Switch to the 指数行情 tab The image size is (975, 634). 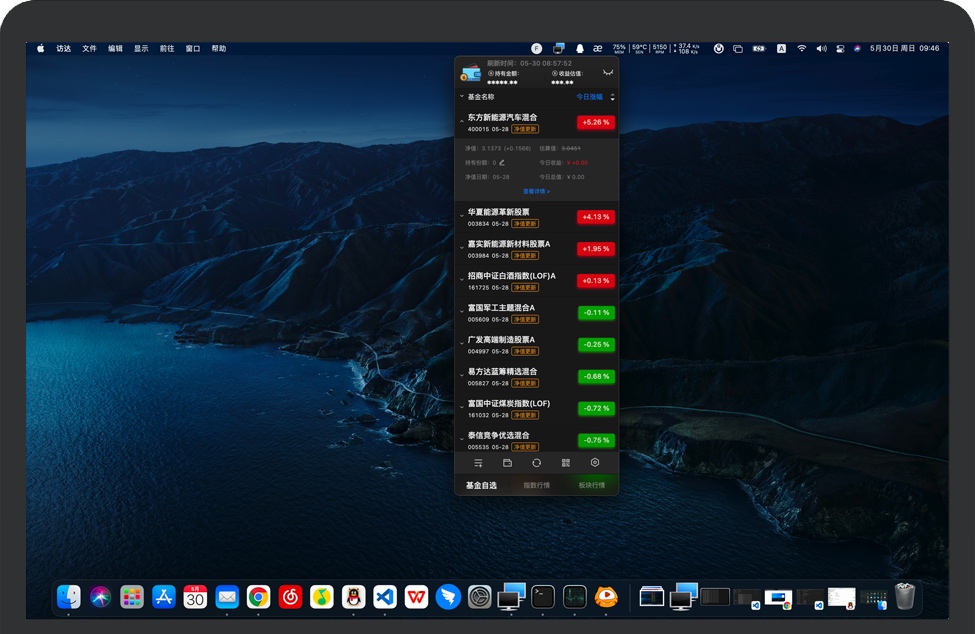point(536,485)
